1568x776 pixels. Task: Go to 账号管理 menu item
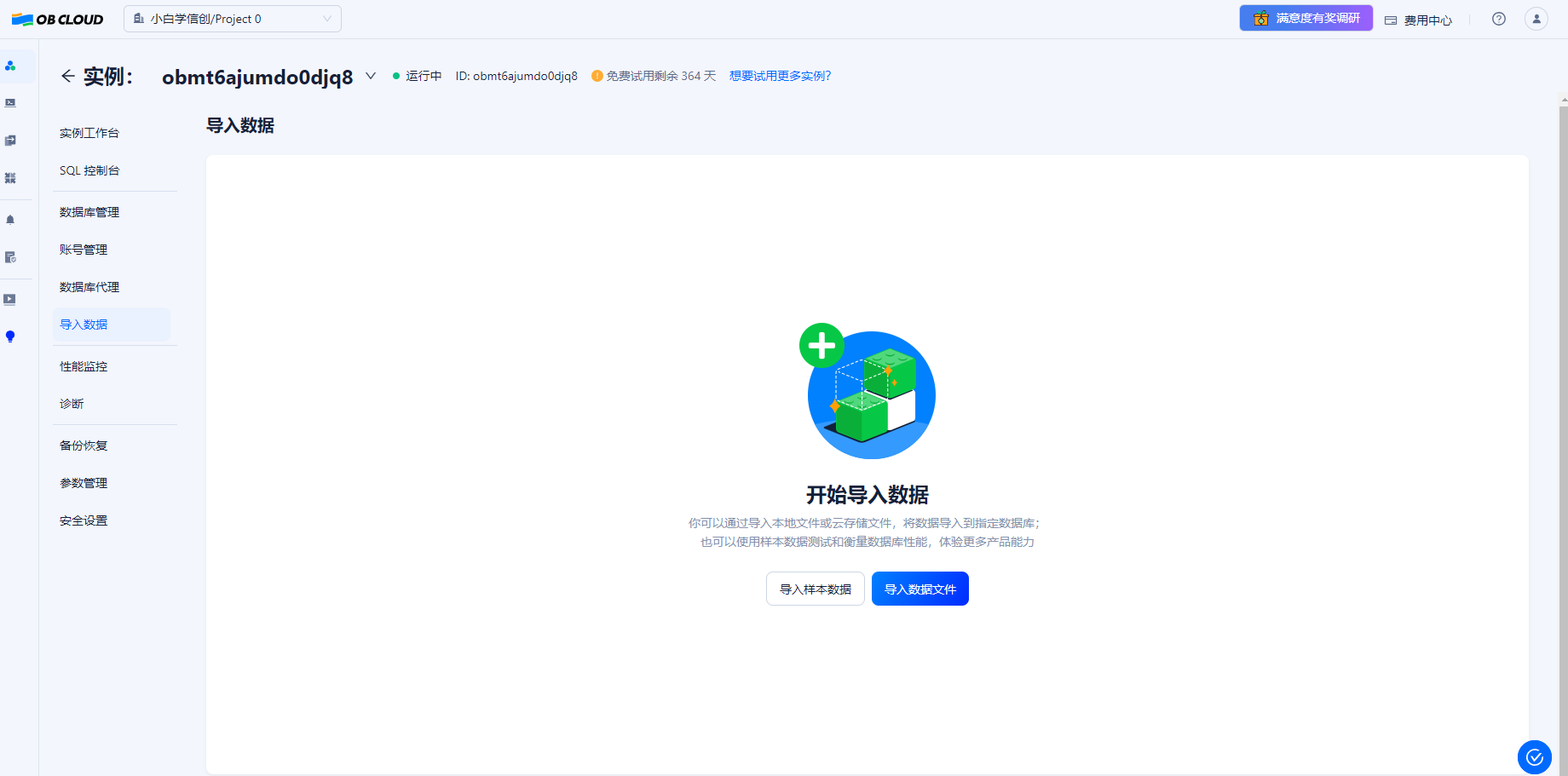[84, 250]
